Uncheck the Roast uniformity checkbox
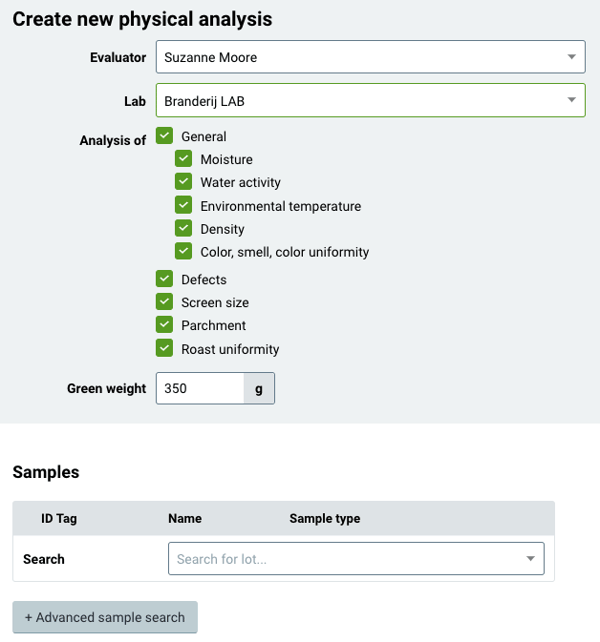The height and width of the screenshot is (642, 600). pos(164,348)
